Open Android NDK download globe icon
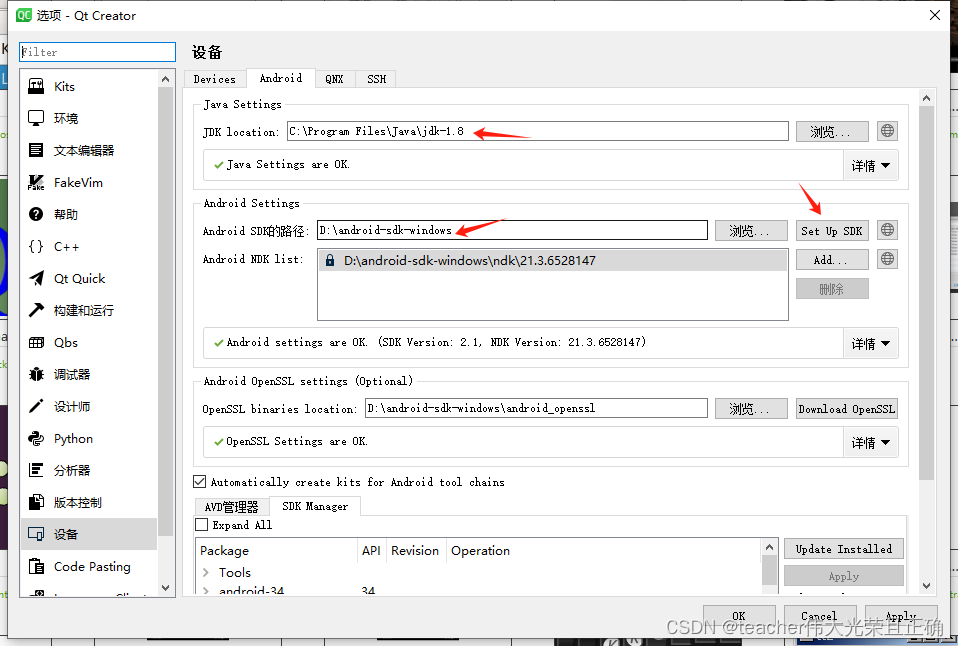958x646 pixels. [x=887, y=259]
